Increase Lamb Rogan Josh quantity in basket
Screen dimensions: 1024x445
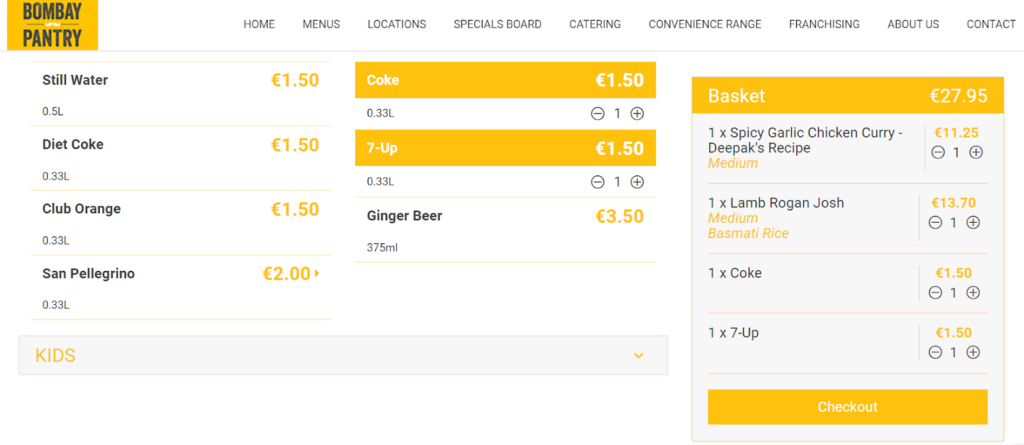click(x=973, y=223)
